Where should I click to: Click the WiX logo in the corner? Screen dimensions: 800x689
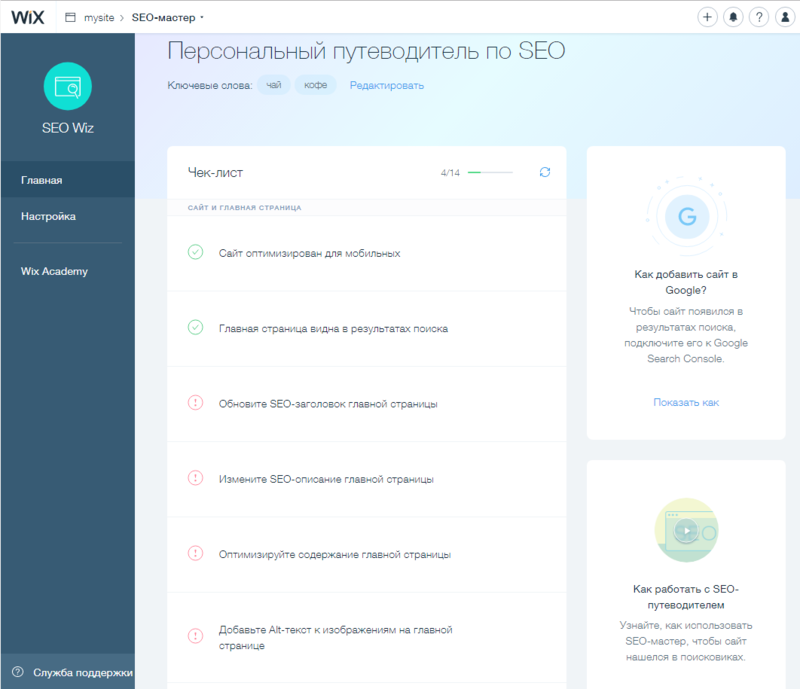pos(27,16)
